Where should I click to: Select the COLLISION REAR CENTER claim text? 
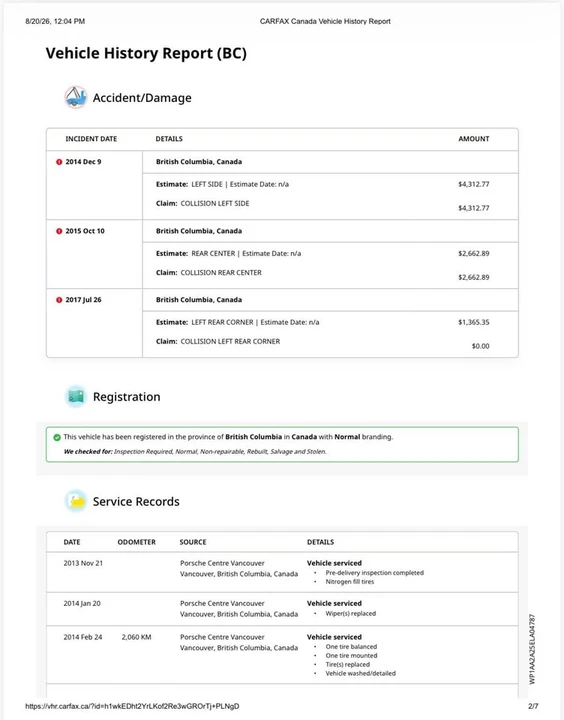(221, 272)
